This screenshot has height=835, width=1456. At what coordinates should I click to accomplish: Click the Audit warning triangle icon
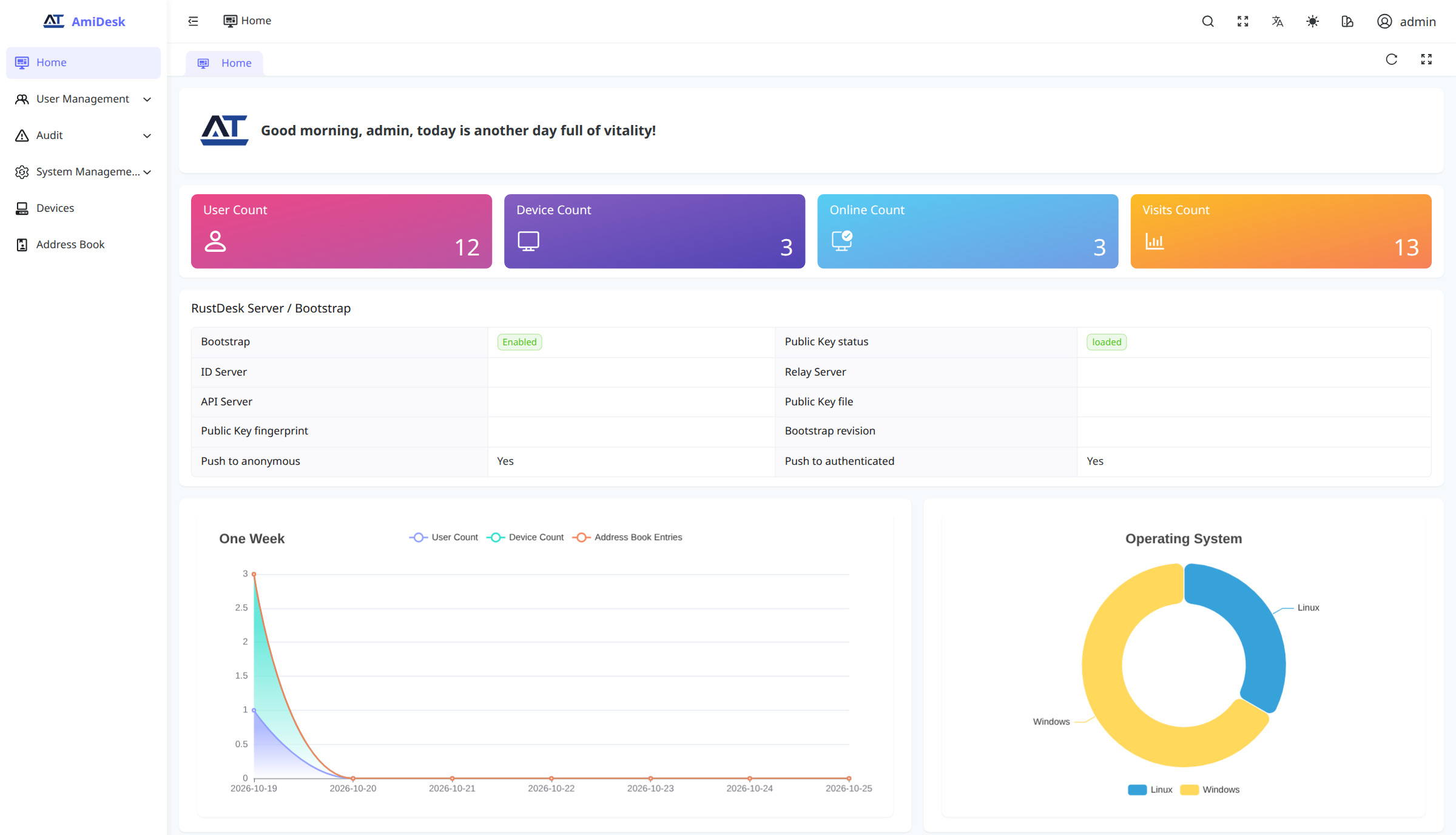pos(22,135)
